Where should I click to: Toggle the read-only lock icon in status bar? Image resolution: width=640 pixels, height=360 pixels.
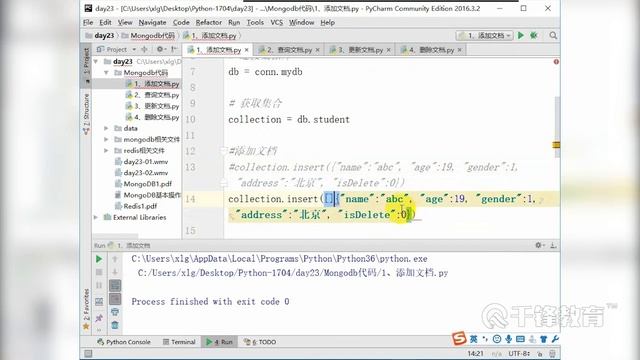pyautogui.click(x=540, y=353)
